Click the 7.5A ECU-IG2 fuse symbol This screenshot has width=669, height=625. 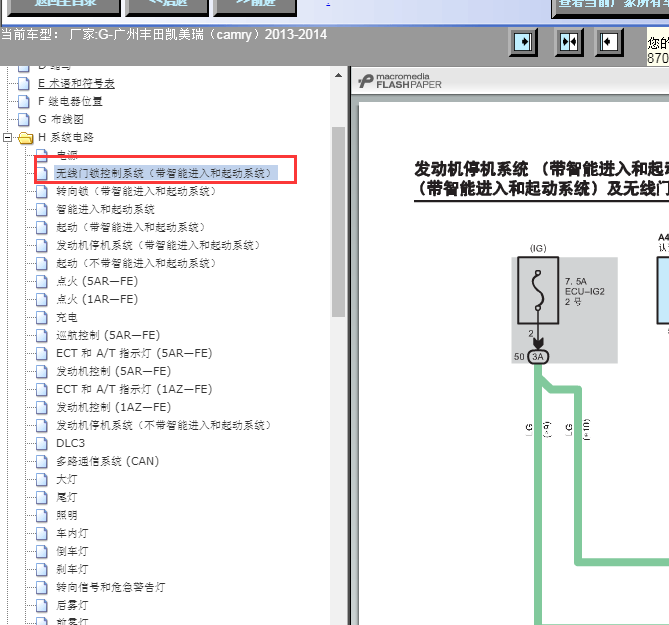(538, 290)
